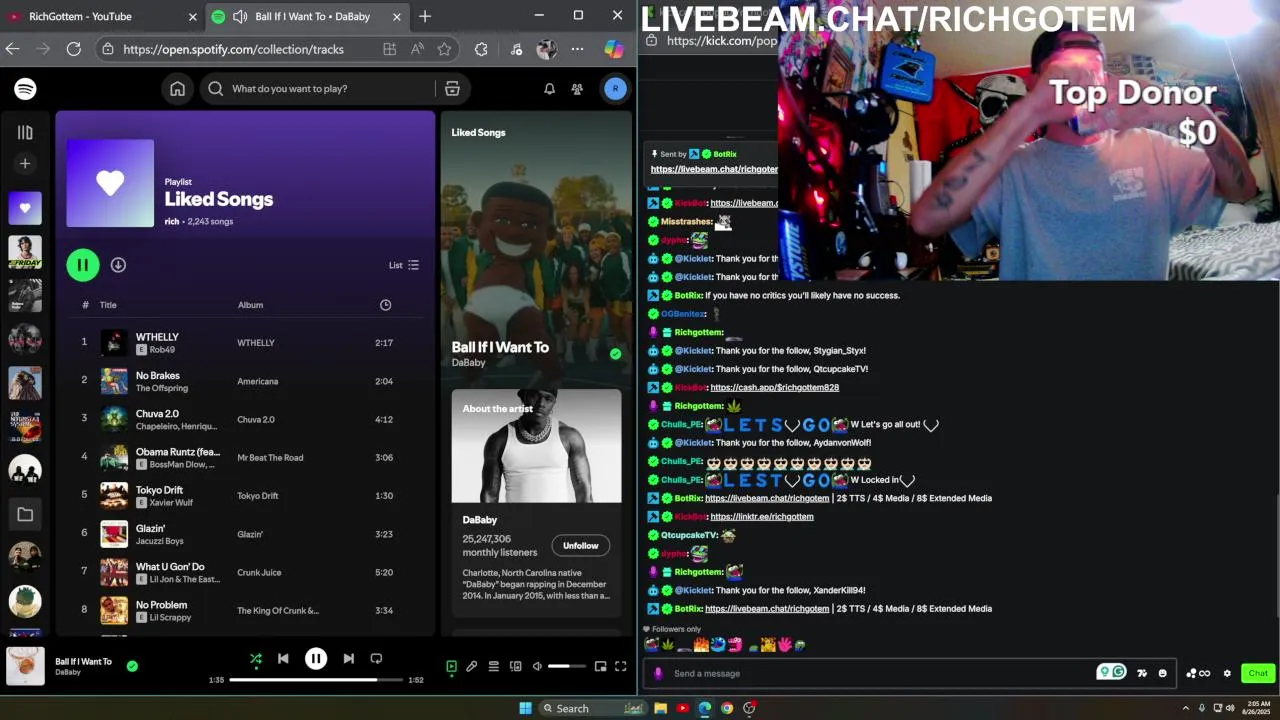The image size is (1280, 720).
Task: Skip to the previous track
Action: point(283,659)
